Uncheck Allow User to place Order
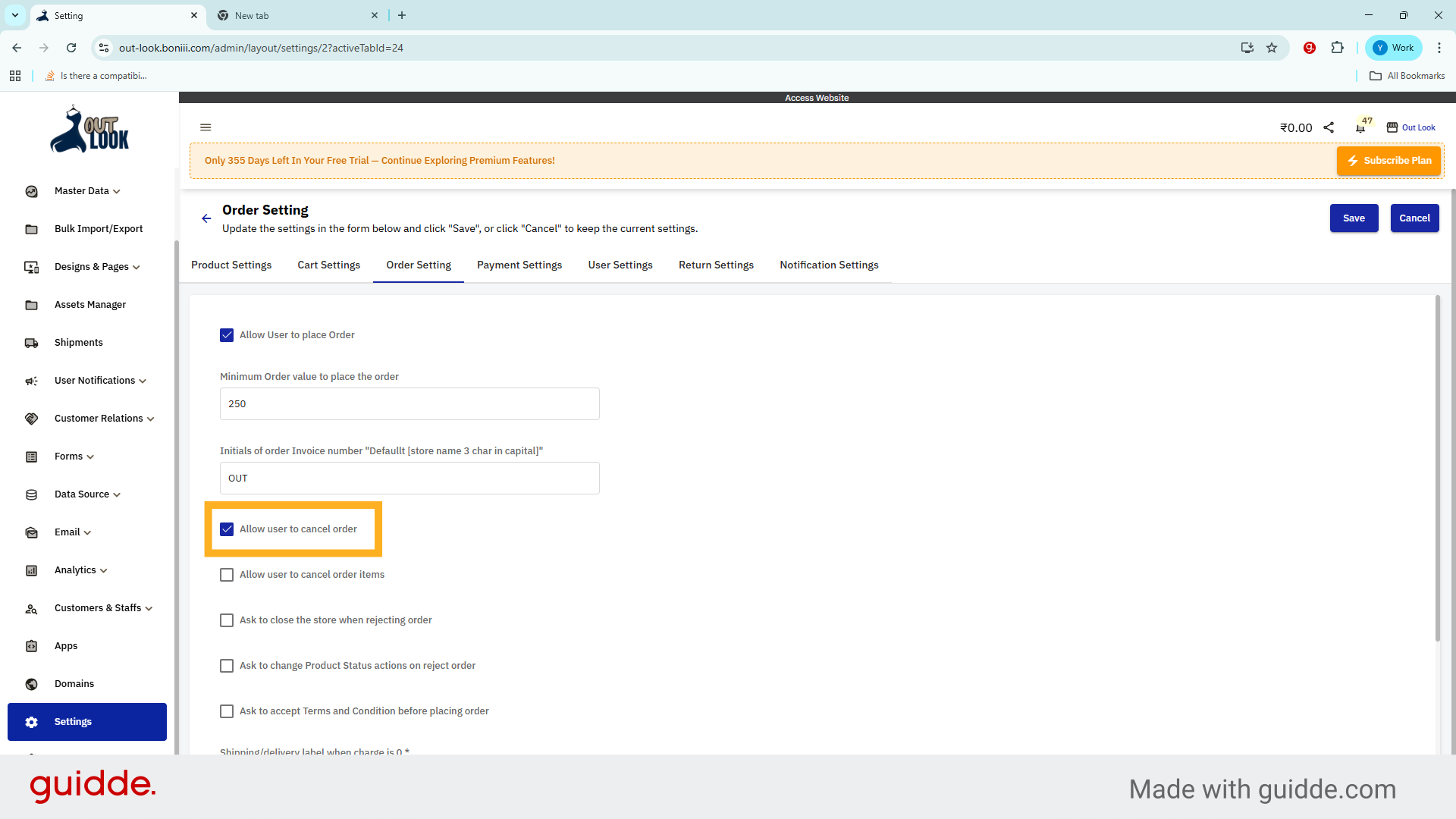The height and width of the screenshot is (819, 1456). (x=226, y=334)
